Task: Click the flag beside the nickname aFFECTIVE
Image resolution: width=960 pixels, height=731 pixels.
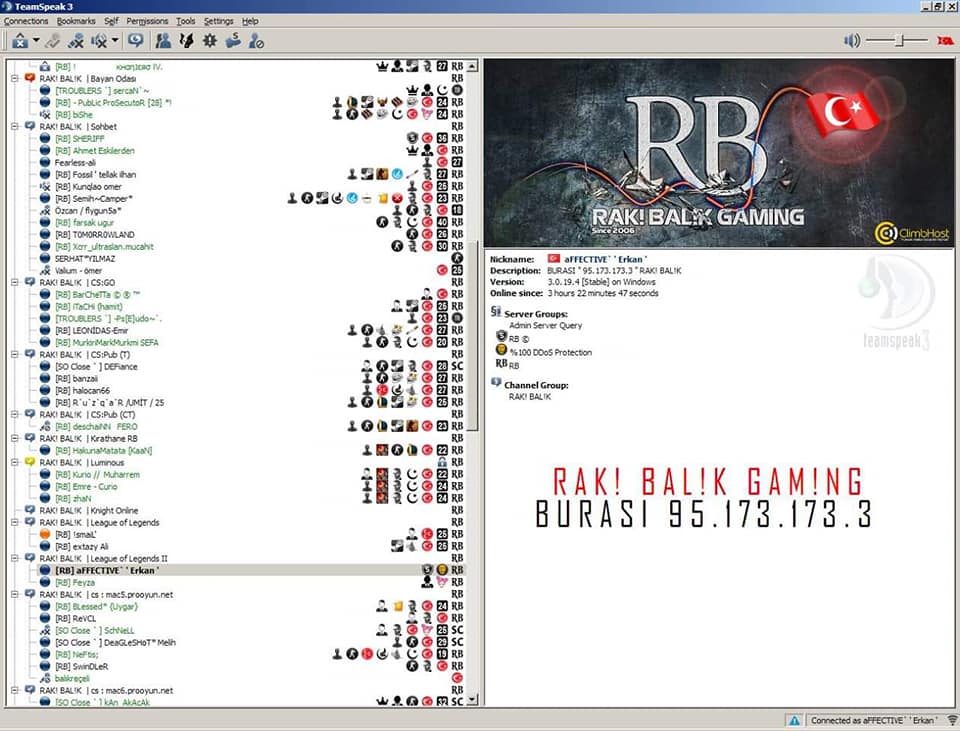Action: pos(553,258)
